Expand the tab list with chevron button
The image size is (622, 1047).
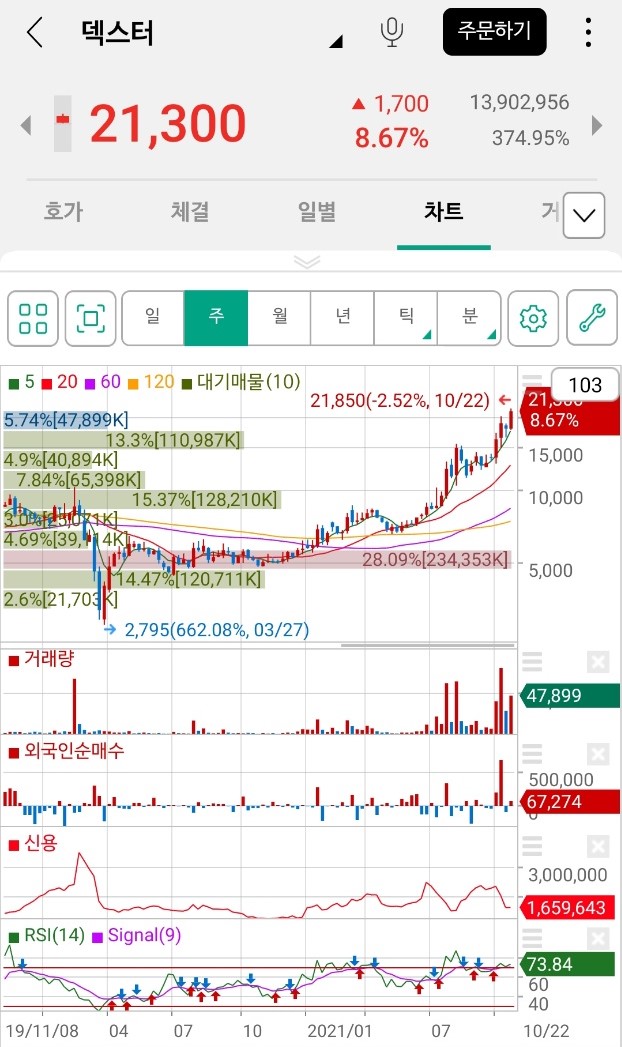(584, 215)
